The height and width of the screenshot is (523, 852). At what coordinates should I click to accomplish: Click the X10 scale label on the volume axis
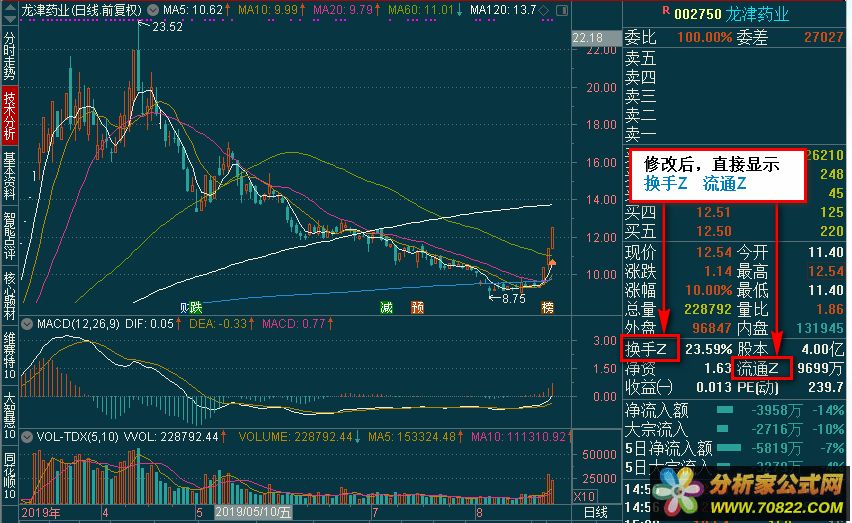tap(584, 496)
